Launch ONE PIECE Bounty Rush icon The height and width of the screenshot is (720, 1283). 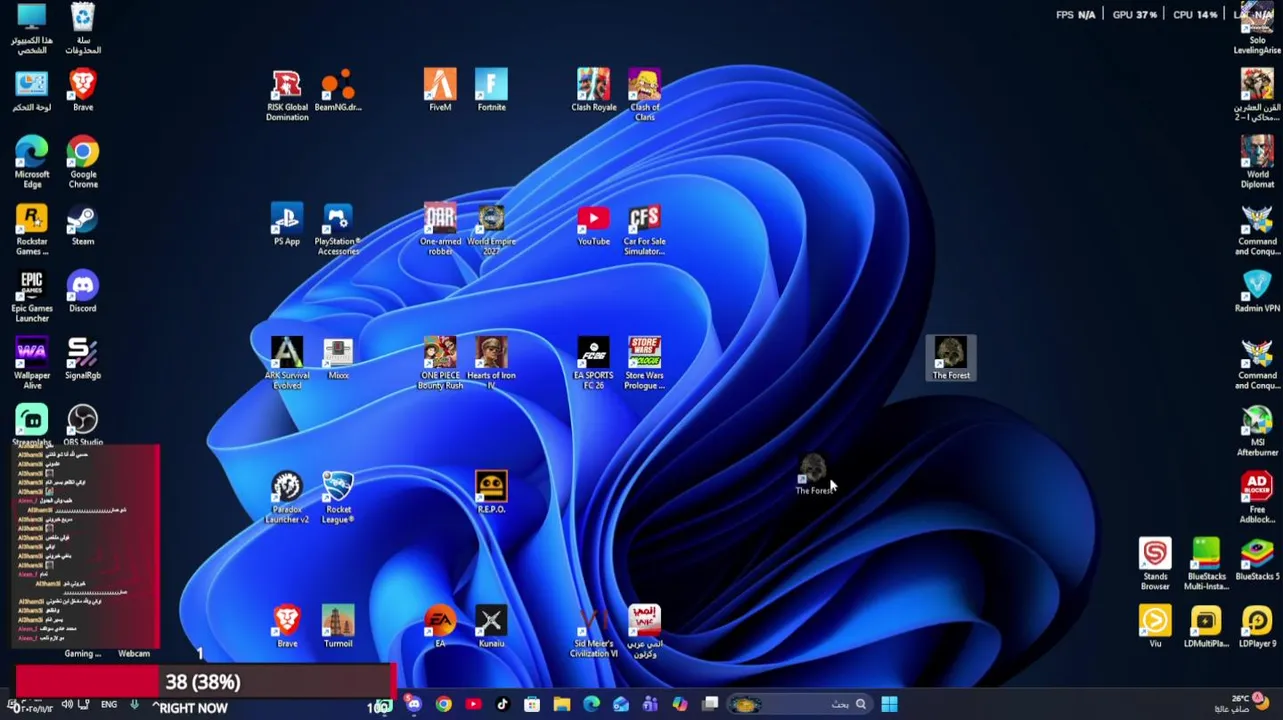[x=440, y=365]
